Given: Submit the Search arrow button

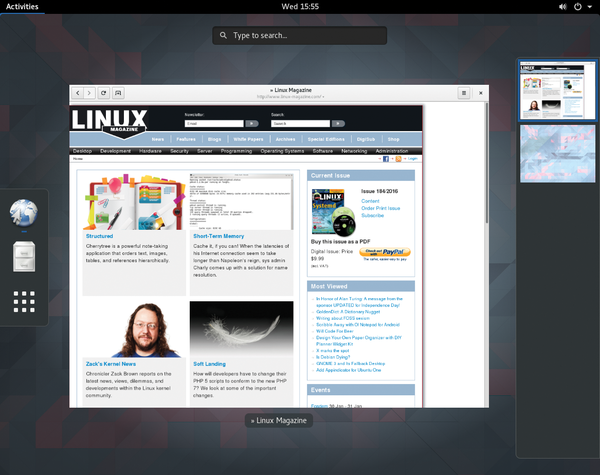Looking at the screenshot, I should coord(338,124).
